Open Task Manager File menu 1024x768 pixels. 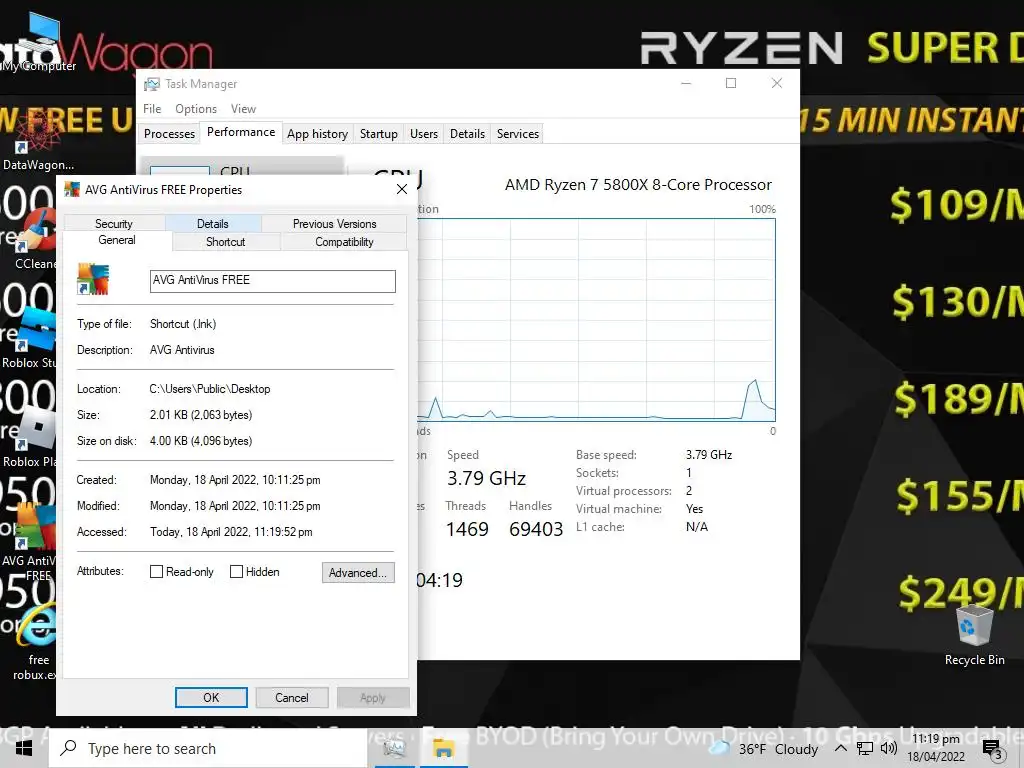pos(152,108)
